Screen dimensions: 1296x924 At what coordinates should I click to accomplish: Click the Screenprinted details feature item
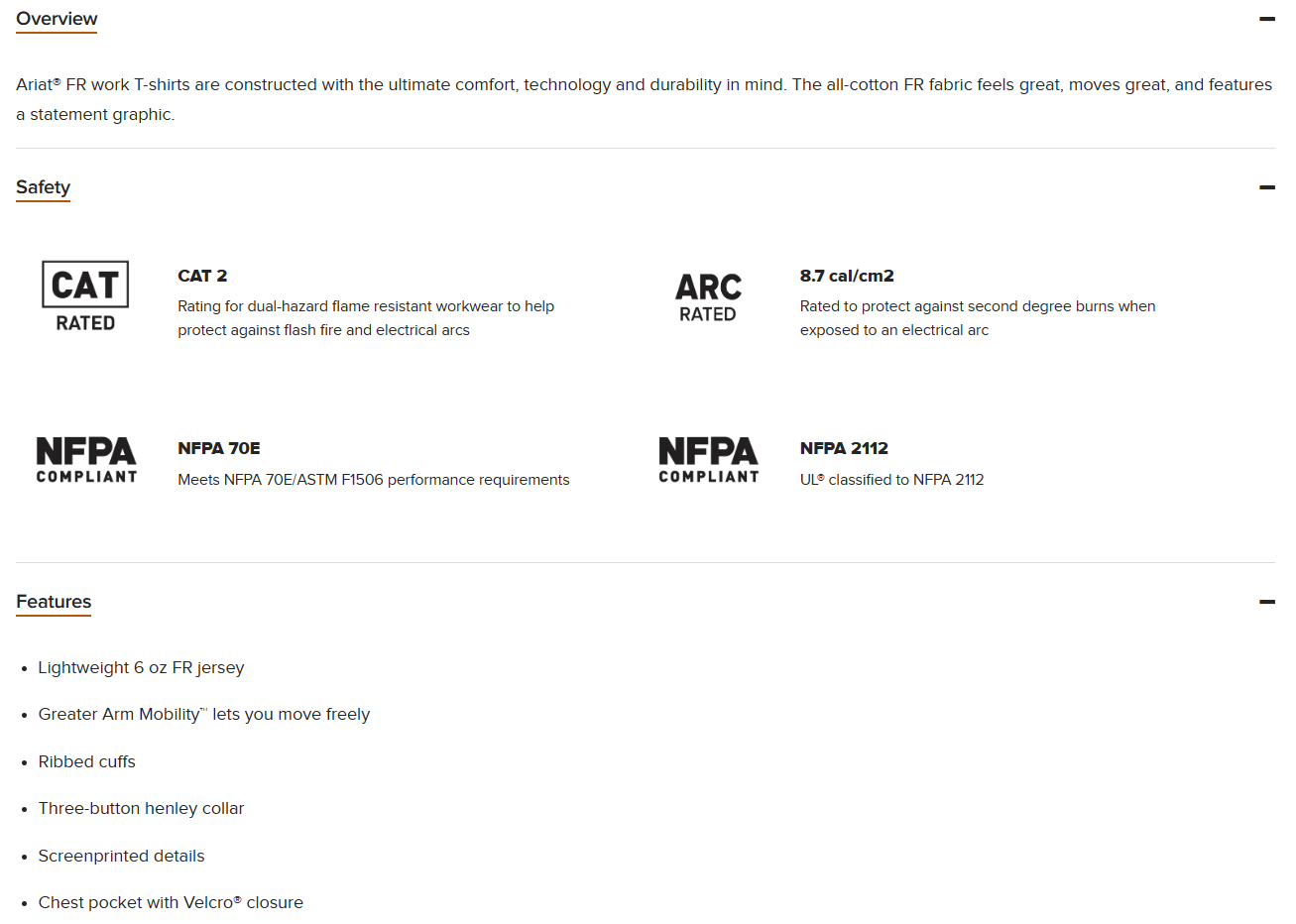pyautogui.click(x=121, y=856)
